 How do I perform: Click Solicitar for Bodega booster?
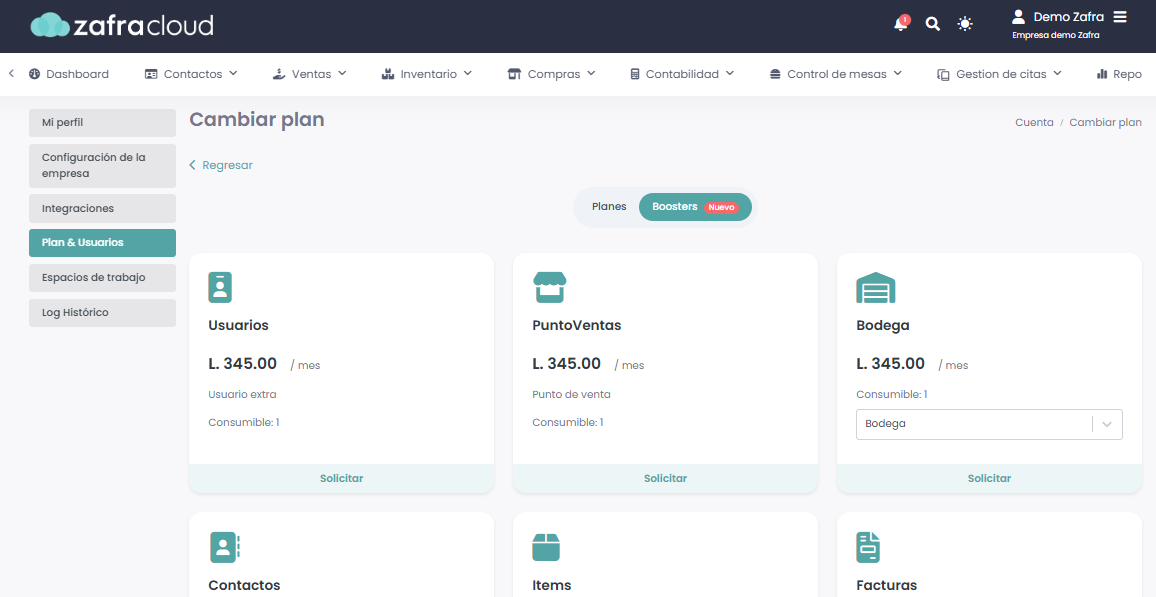[989, 478]
